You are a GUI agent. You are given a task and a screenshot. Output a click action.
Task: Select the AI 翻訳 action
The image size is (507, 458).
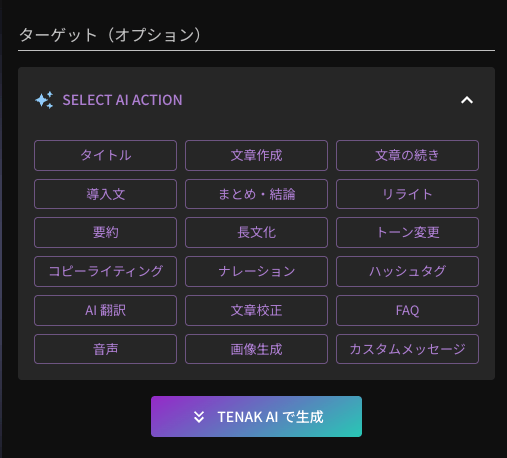click(105, 310)
